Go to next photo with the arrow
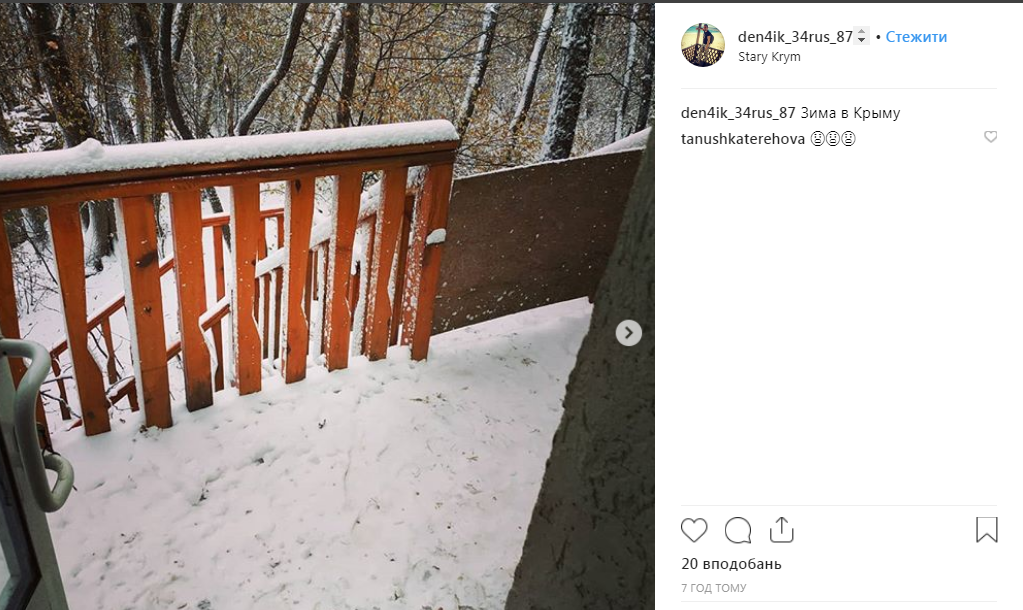Screen dimensions: 1023x610 [x=628, y=333]
